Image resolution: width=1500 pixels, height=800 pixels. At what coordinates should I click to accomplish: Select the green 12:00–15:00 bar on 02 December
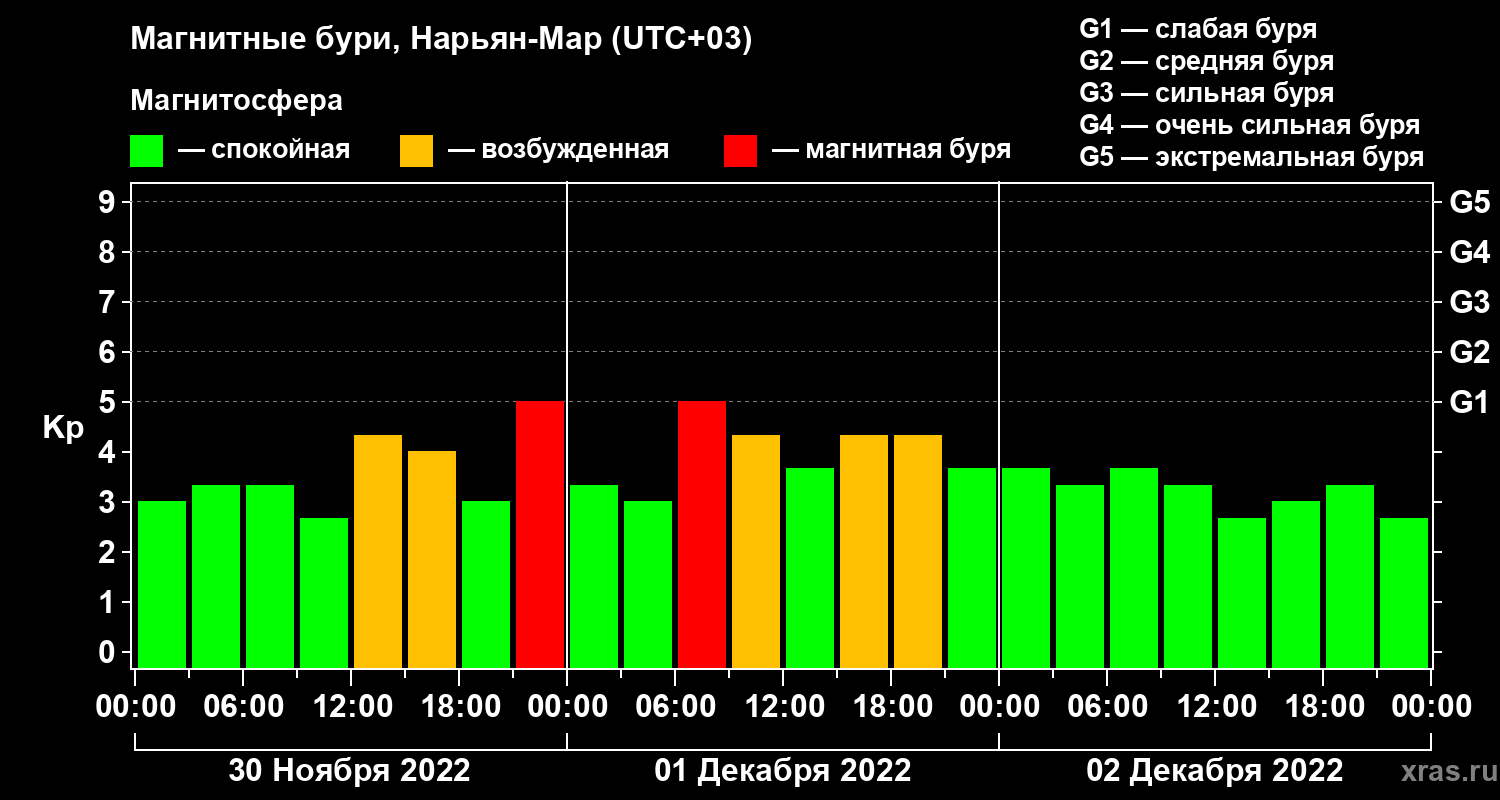tap(1242, 593)
